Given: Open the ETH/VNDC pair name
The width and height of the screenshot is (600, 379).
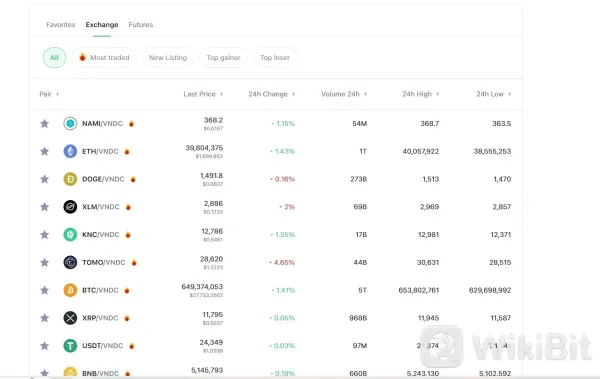Looking at the screenshot, I should pyautogui.click(x=100, y=151).
